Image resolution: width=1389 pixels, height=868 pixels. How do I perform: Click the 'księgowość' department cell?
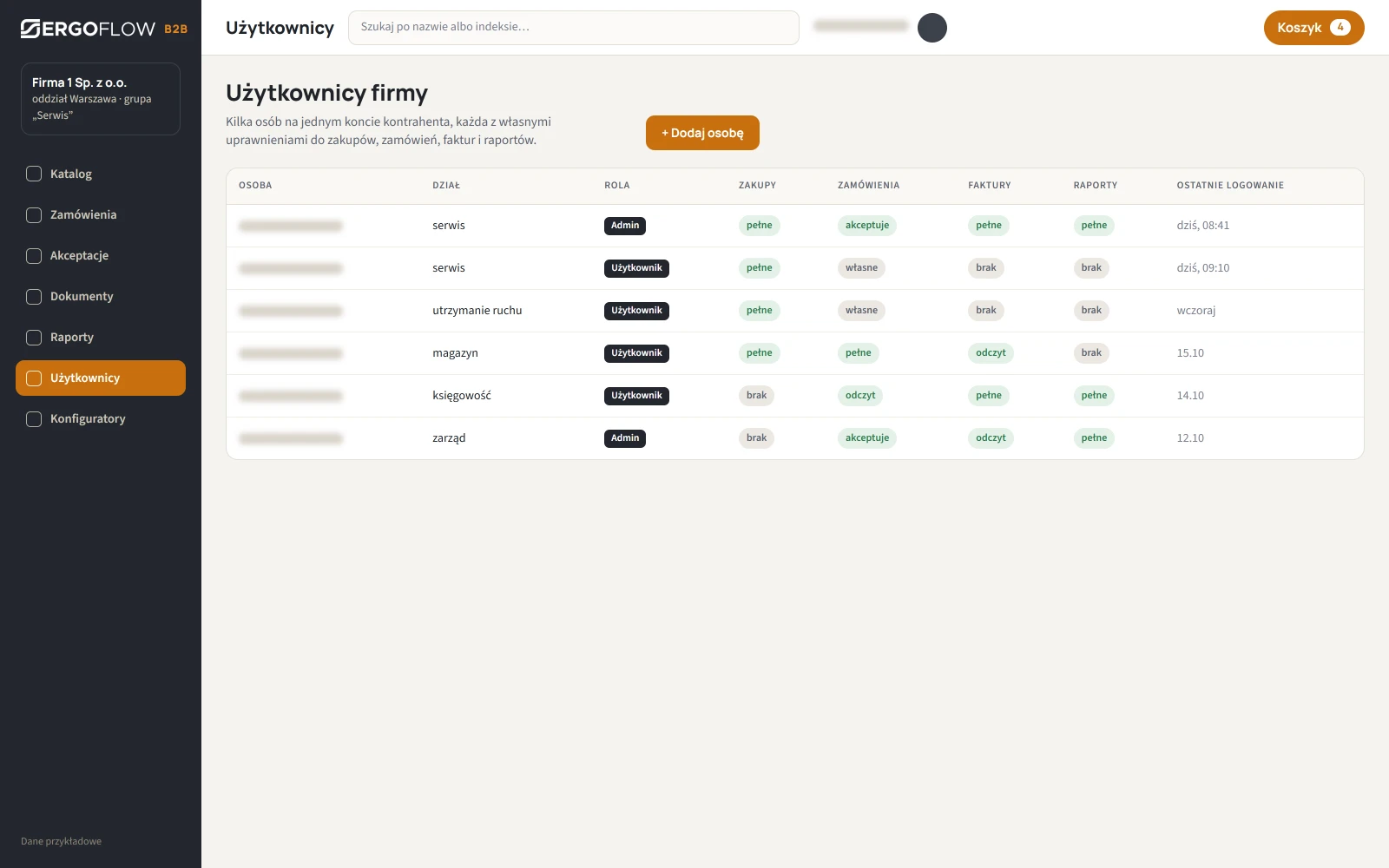[x=462, y=396]
